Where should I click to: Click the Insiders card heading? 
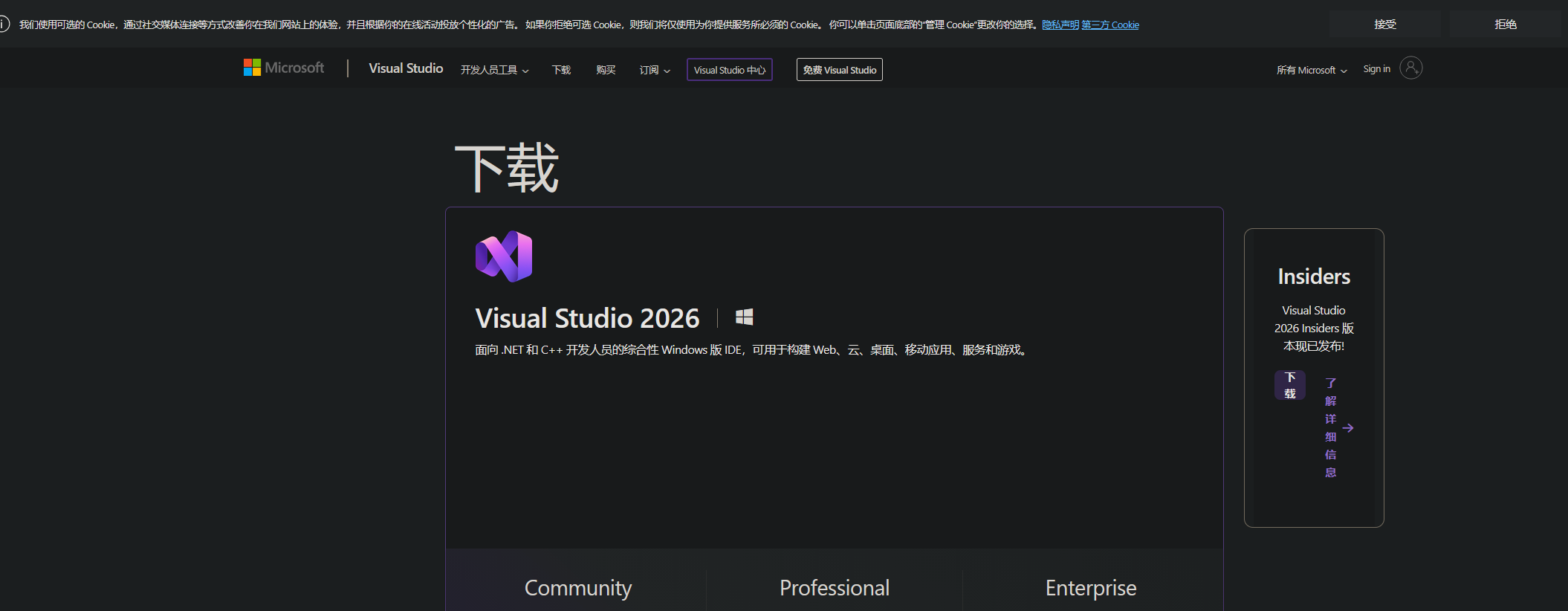coord(1314,277)
